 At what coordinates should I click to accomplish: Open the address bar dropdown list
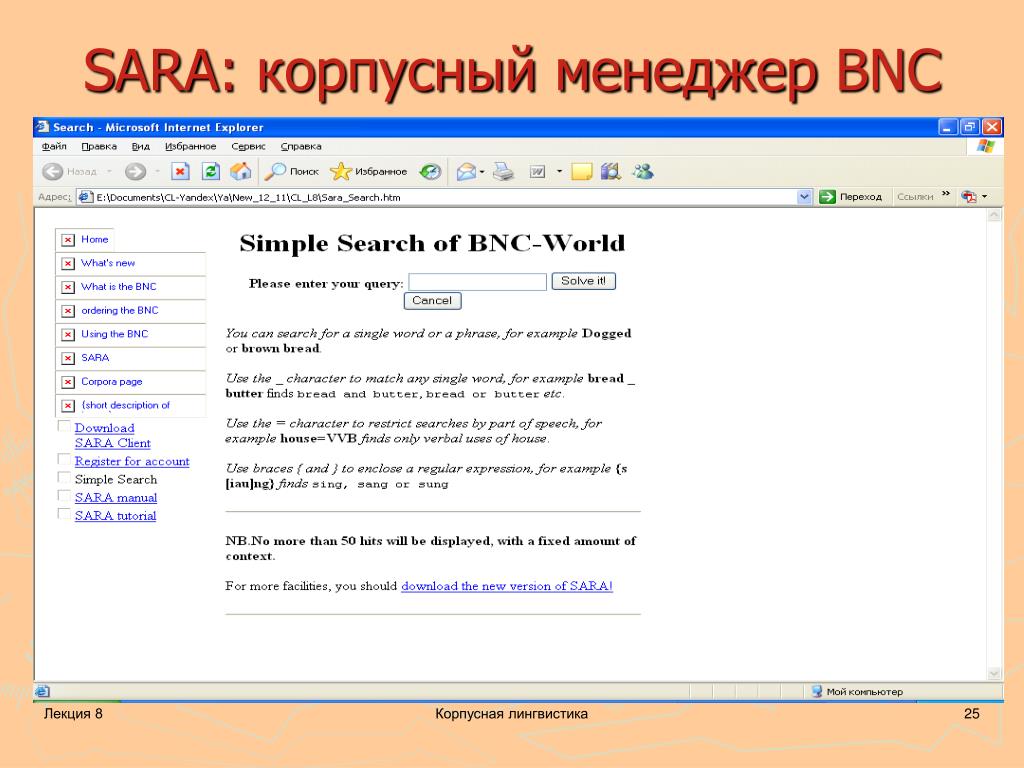click(x=804, y=197)
